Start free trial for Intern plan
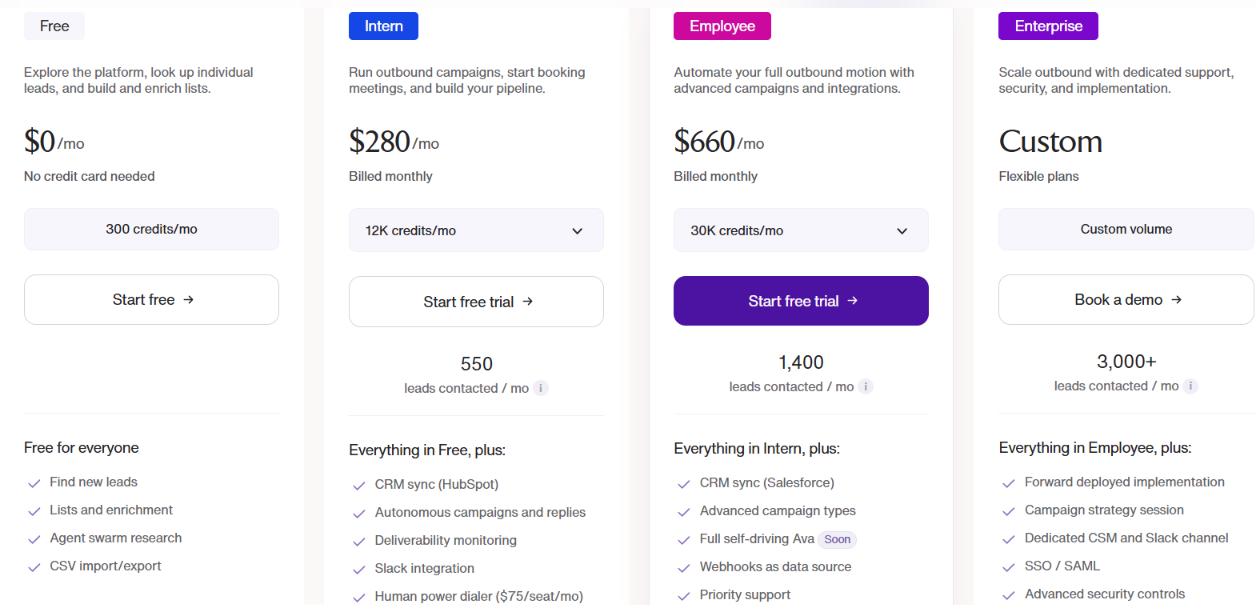The height and width of the screenshot is (605, 1256). [x=476, y=301]
